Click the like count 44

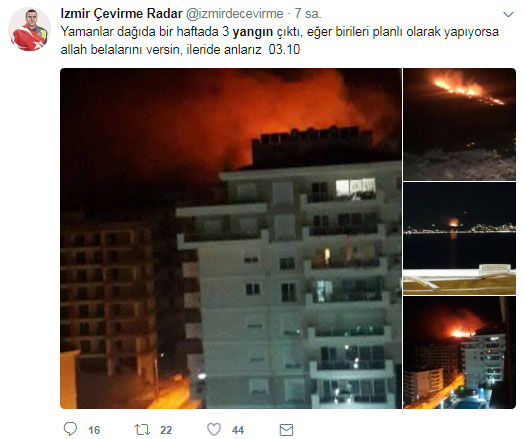[x=238, y=430]
